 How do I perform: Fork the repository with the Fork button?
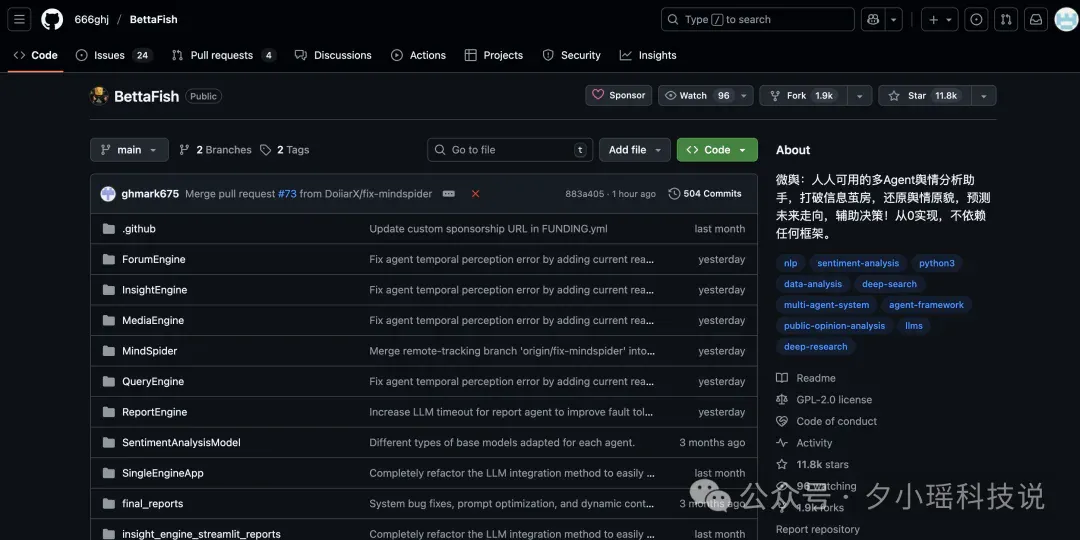point(803,96)
